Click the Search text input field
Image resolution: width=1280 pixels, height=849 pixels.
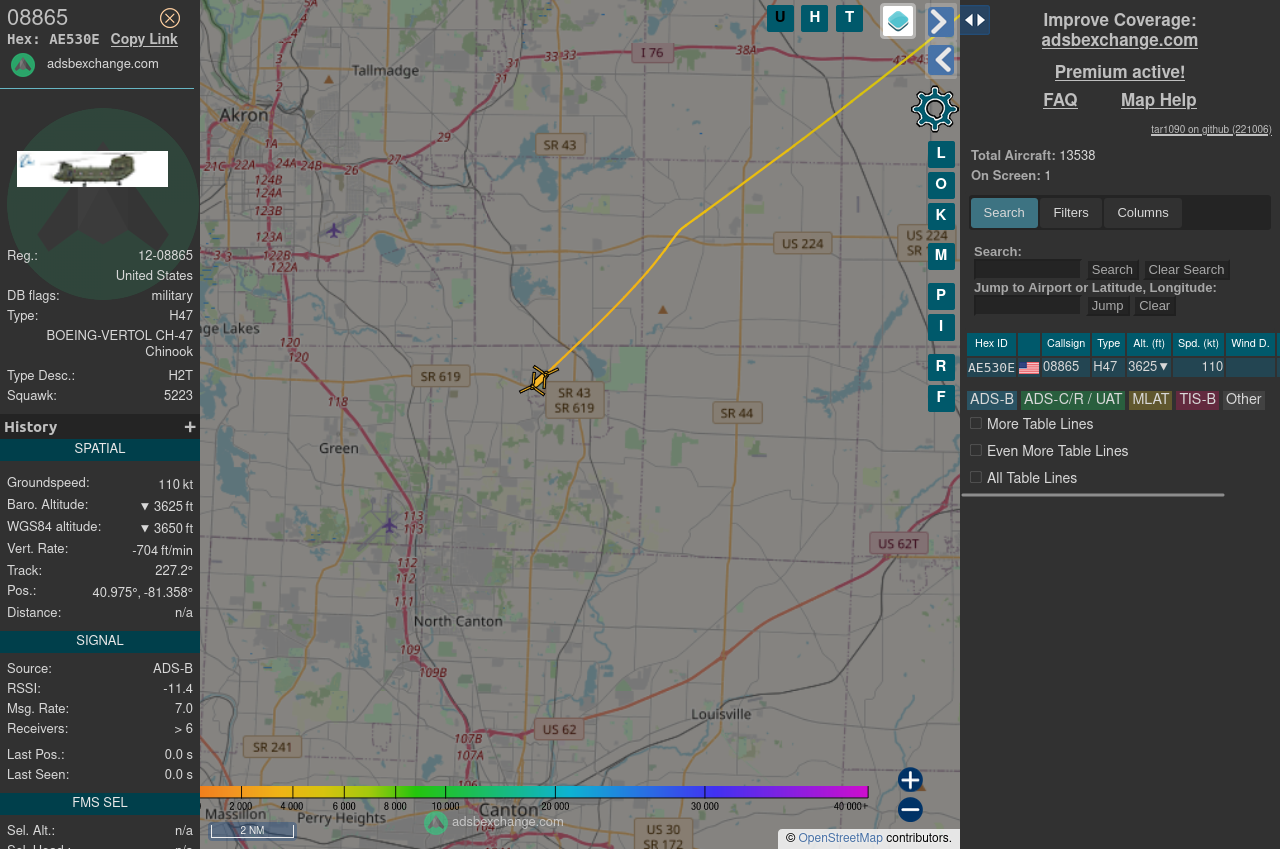[1027, 269]
